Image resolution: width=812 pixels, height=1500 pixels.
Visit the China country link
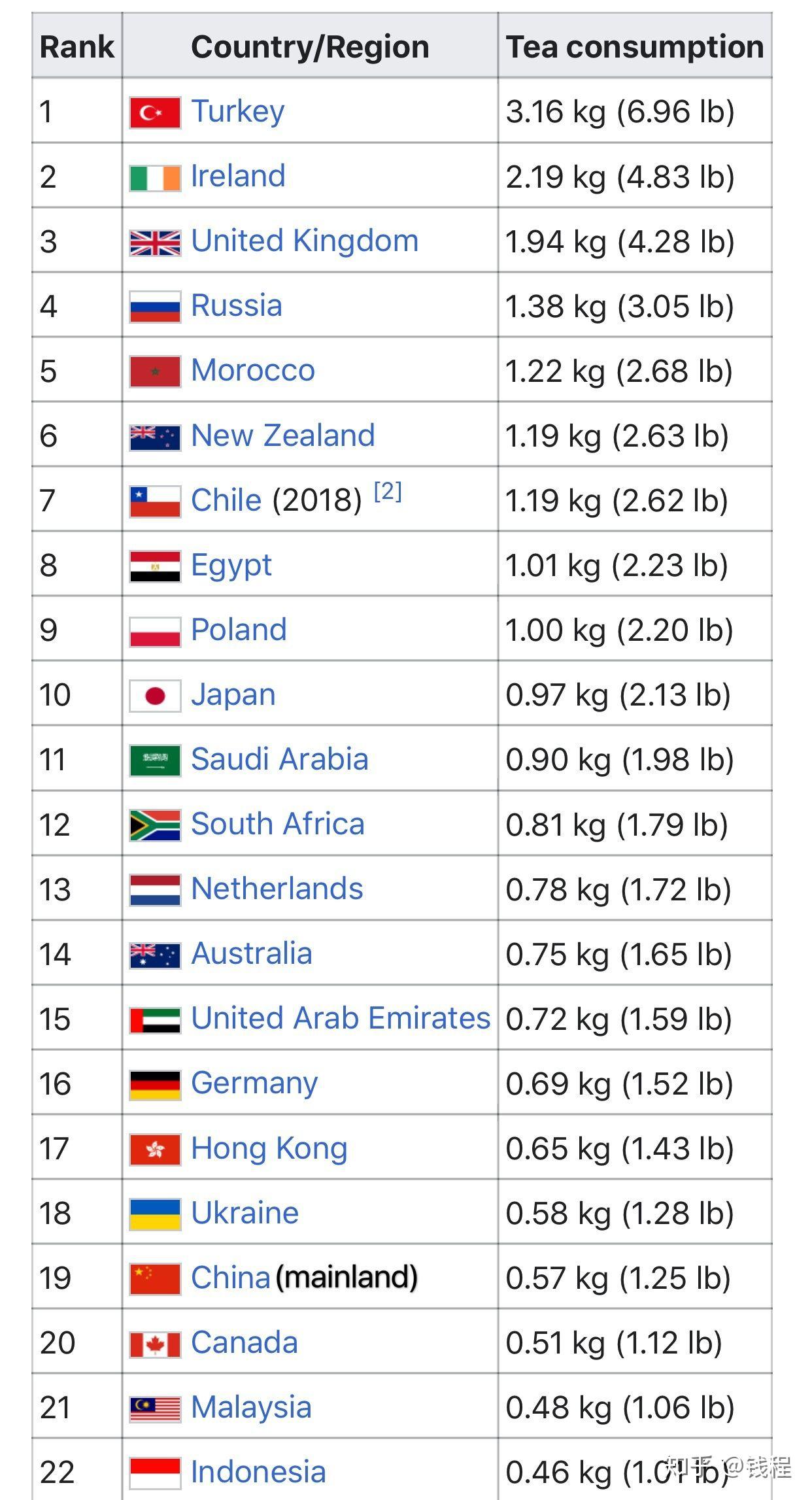(230, 1278)
